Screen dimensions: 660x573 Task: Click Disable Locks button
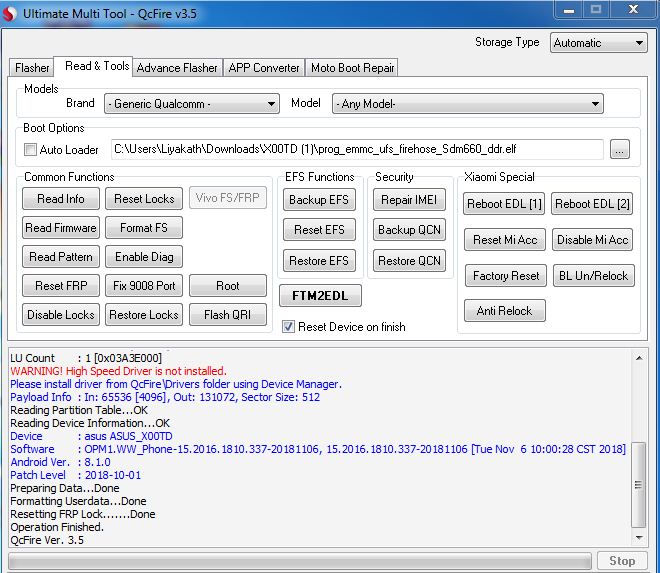coord(61,314)
